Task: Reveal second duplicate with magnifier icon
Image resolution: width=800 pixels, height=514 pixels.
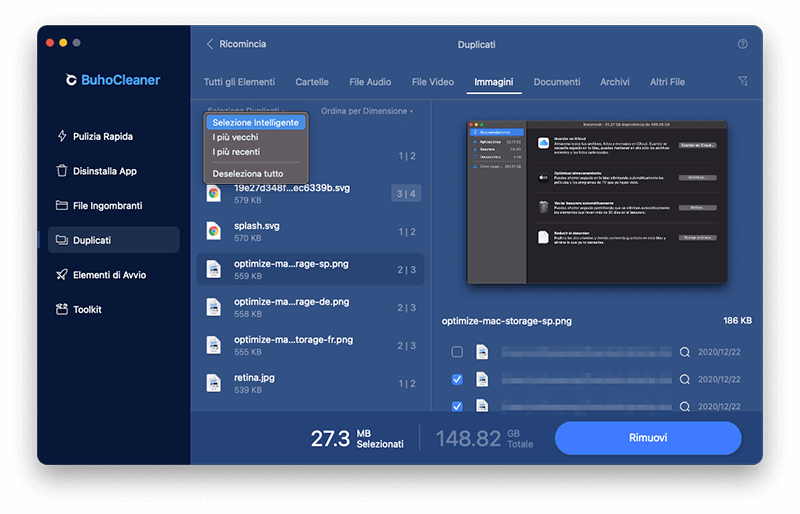Action: click(685, 379)
